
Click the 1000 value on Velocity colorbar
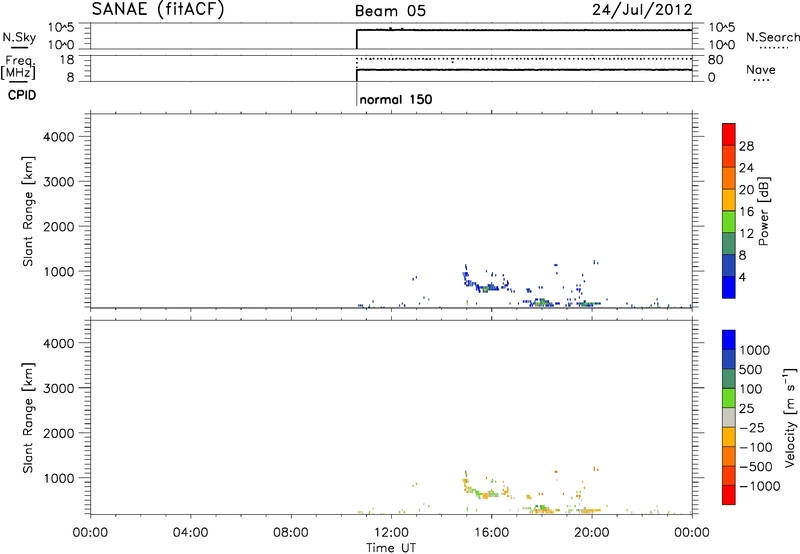[x=755, y=350]
